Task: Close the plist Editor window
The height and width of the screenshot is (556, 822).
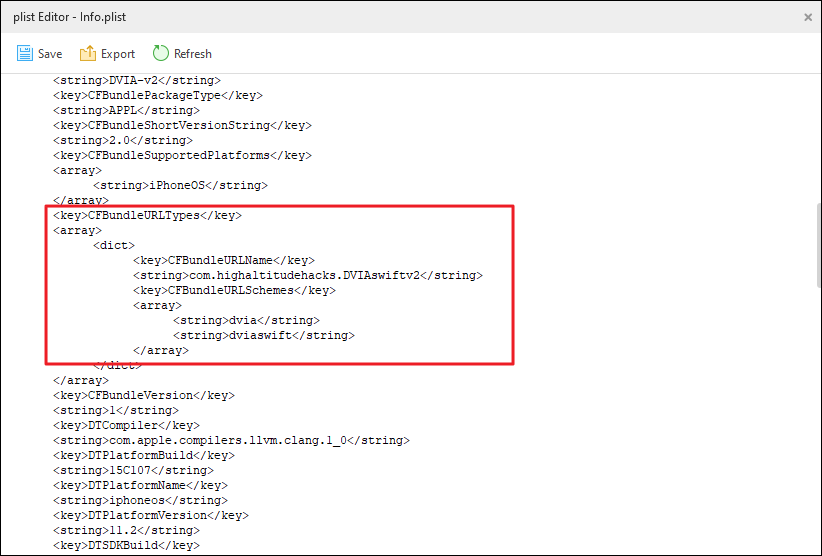Action: [808, 17]
